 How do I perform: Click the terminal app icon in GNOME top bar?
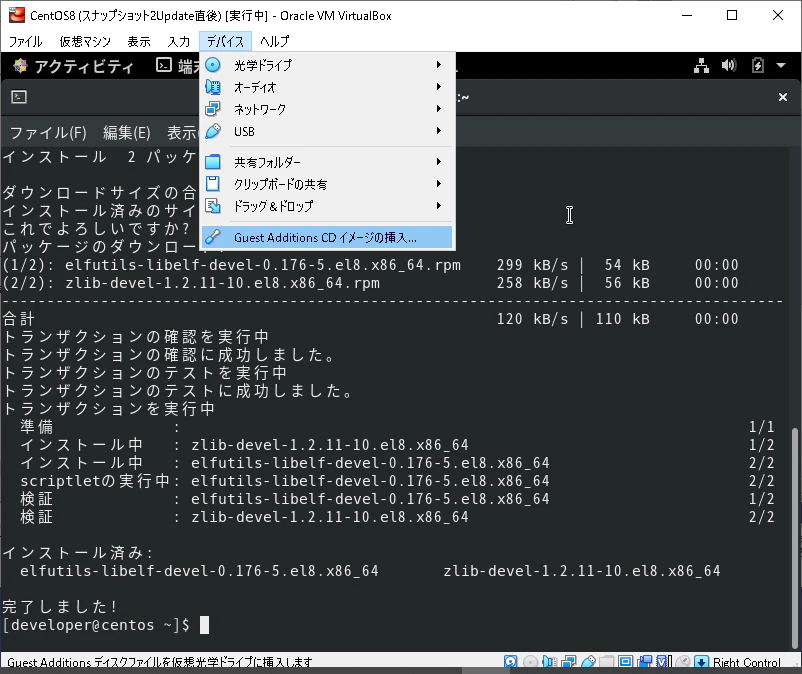(x=164, y=65)
